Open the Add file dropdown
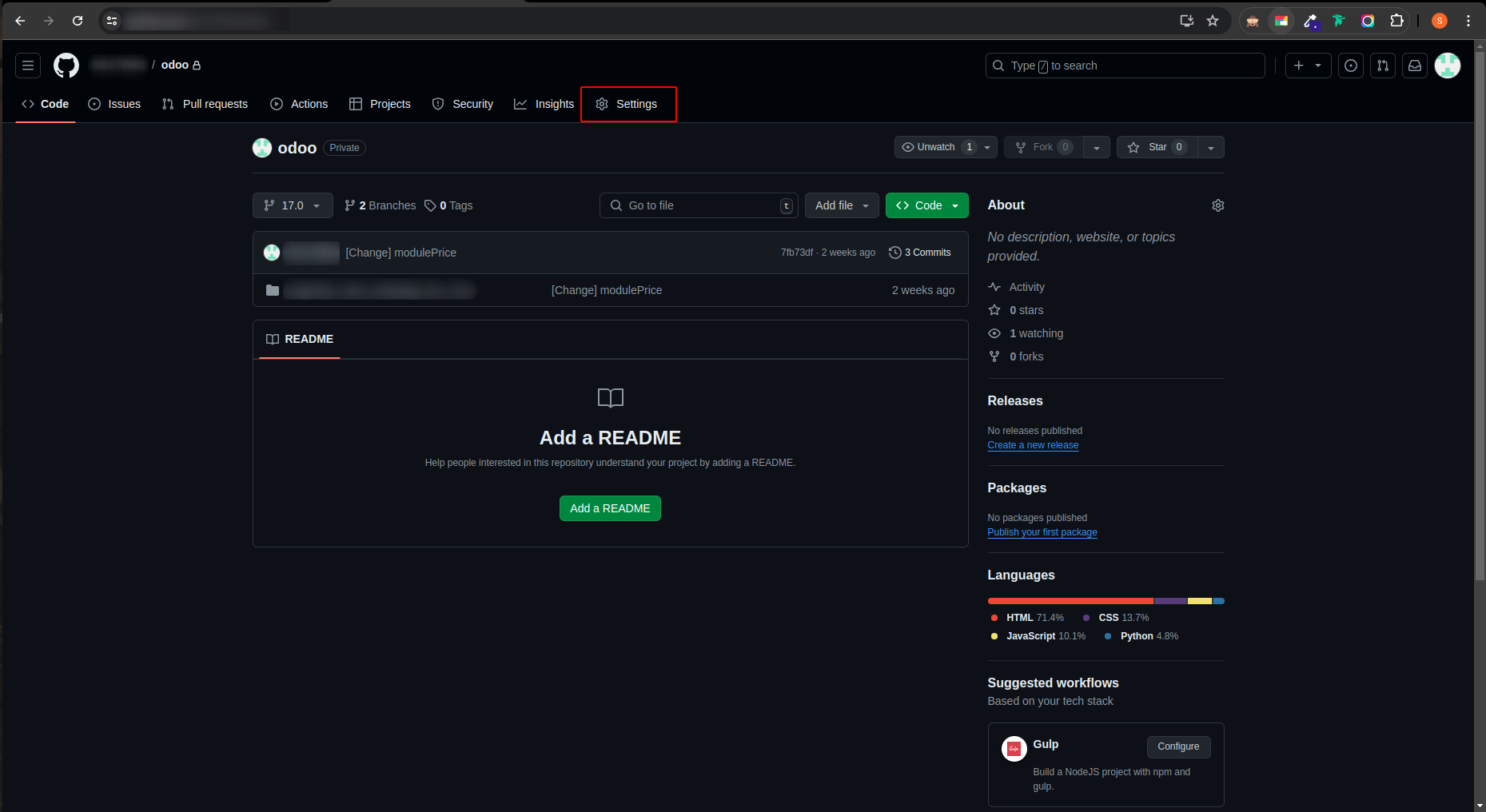This screenshot has height=812, width=1486. coord(842,205)
